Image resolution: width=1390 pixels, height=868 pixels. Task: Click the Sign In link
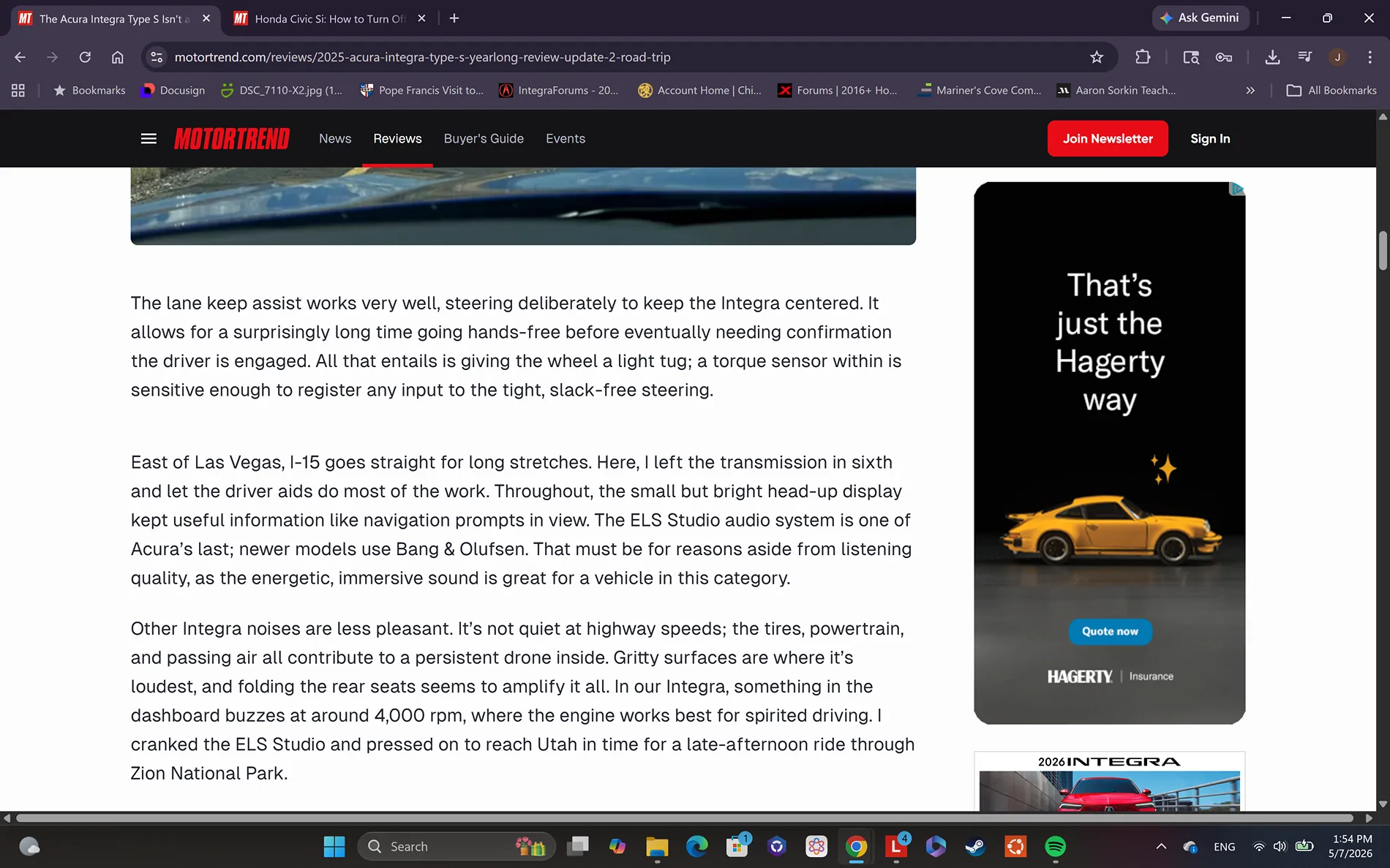(x=1210, y=138)
